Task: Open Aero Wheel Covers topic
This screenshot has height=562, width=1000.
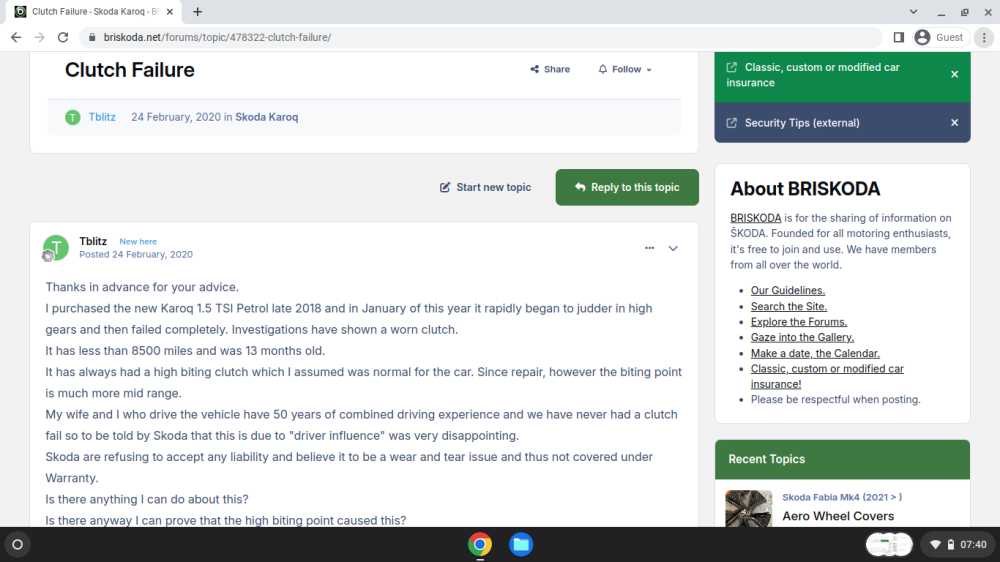Action: point(838,516)
